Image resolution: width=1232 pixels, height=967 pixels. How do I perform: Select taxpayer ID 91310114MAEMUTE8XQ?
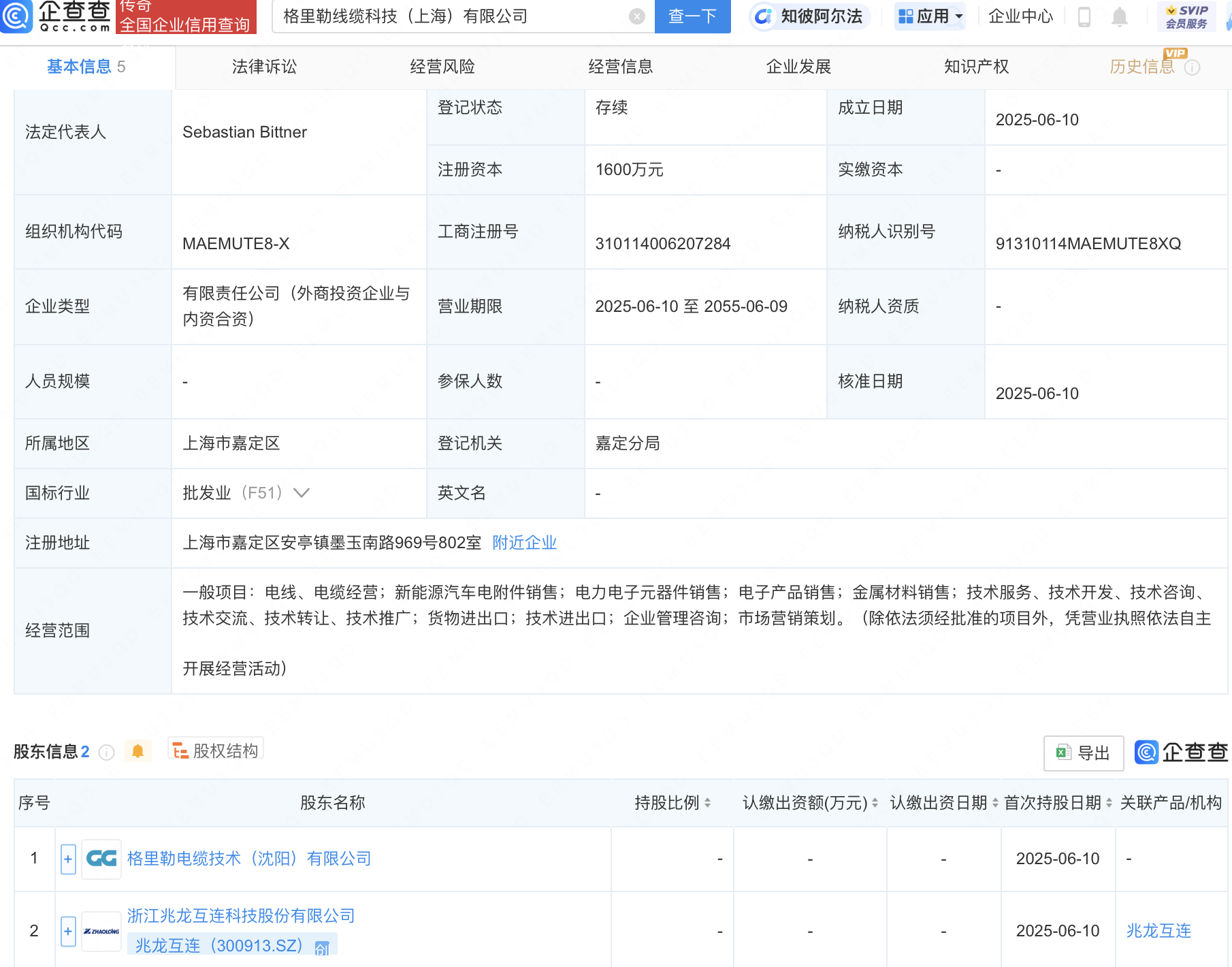(1088, 244)
